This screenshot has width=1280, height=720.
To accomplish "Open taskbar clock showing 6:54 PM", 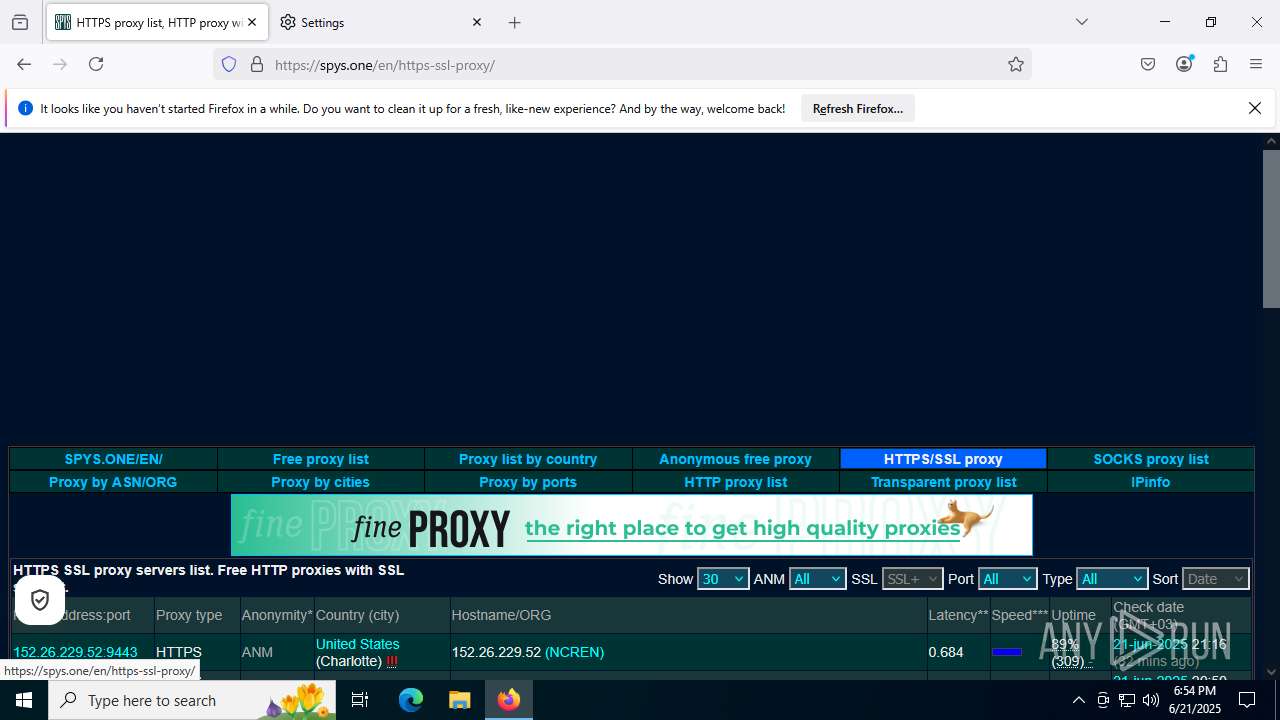I will pos(1196,700).
